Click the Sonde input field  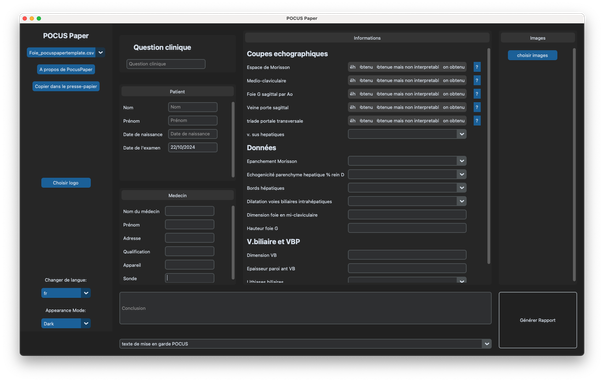click(190, 278)
